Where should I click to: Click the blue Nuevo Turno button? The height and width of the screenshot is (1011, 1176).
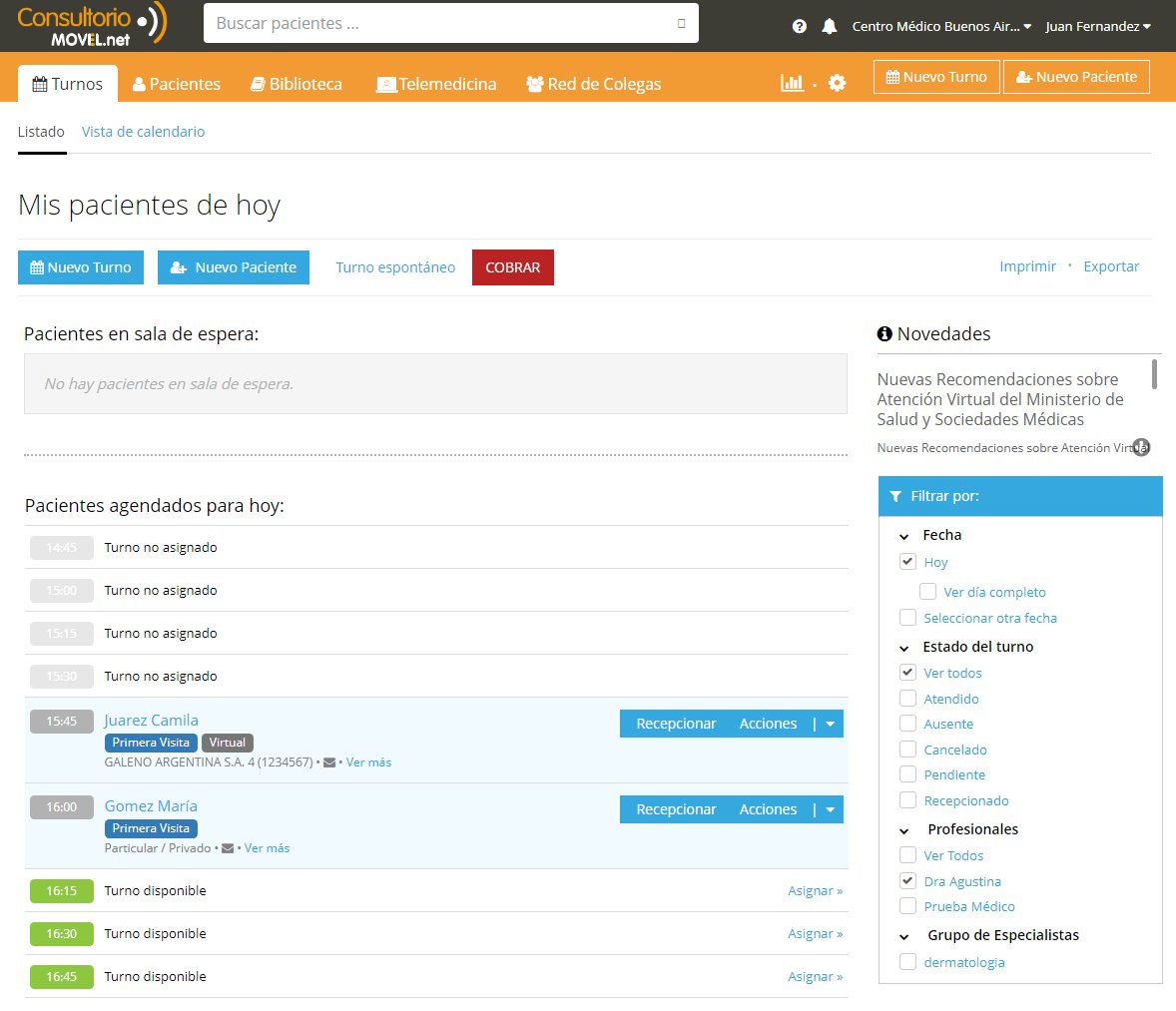coord(81,267)
